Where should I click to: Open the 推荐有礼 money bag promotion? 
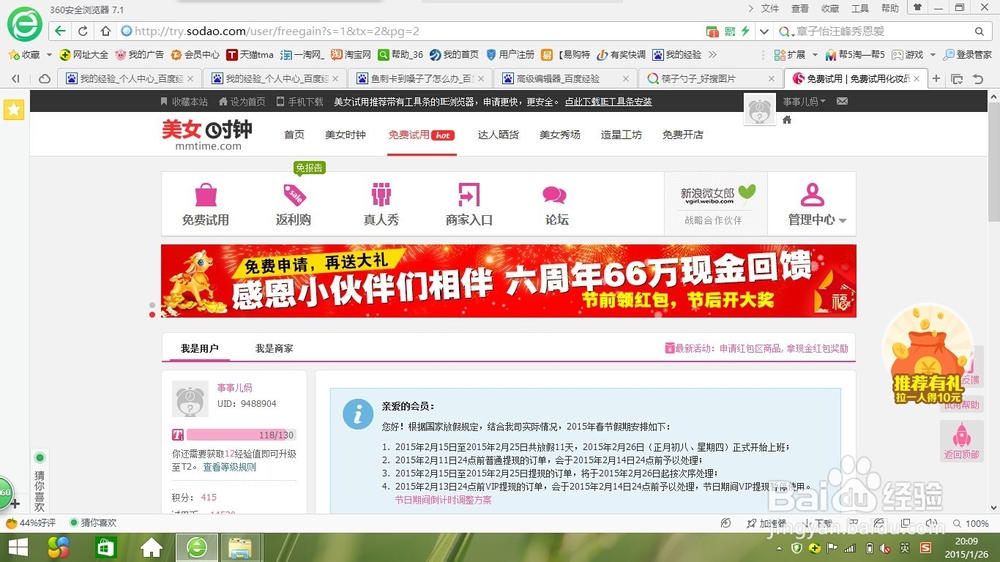point(927,355)
